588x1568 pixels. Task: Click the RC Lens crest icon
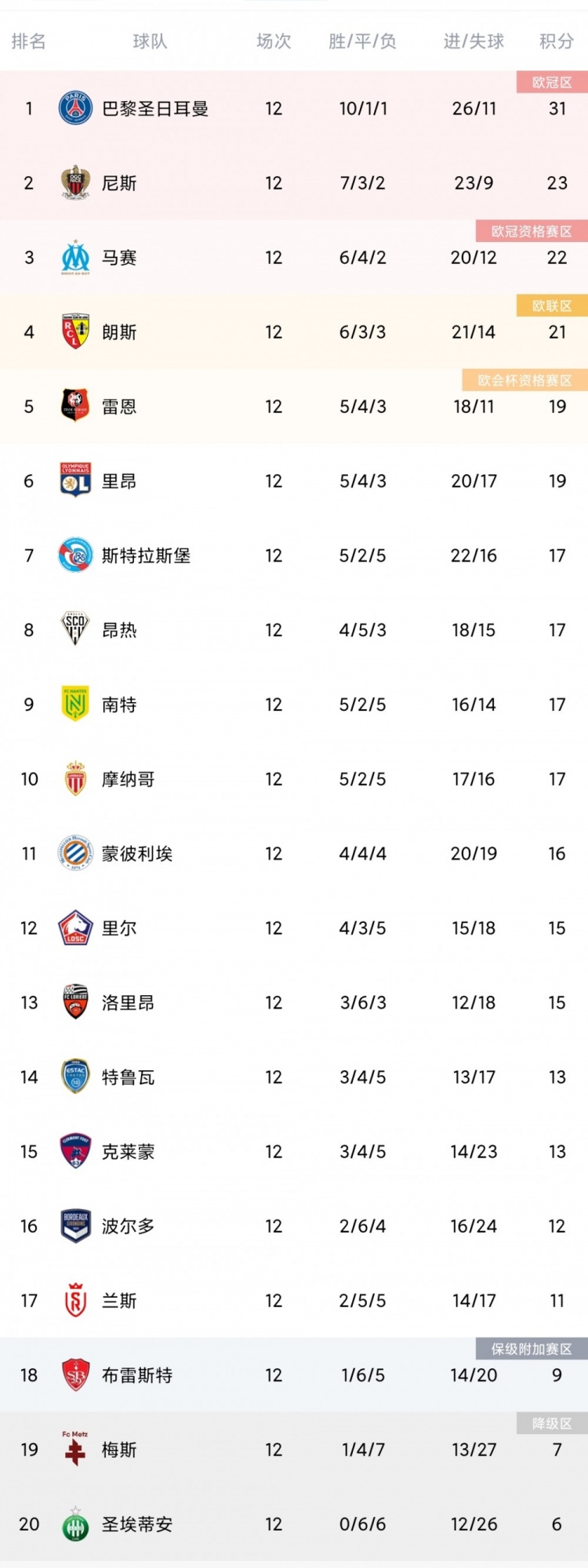tap(75, 331)
